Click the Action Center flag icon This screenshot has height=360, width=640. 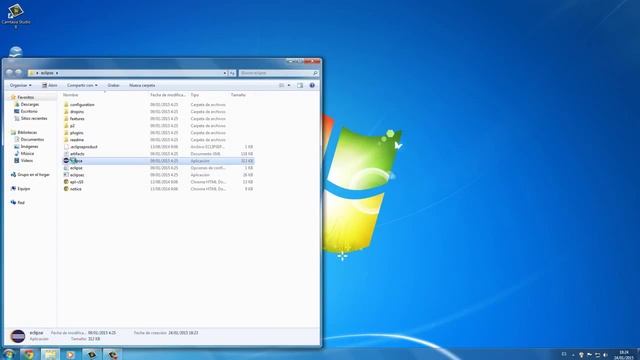point(589,355)
